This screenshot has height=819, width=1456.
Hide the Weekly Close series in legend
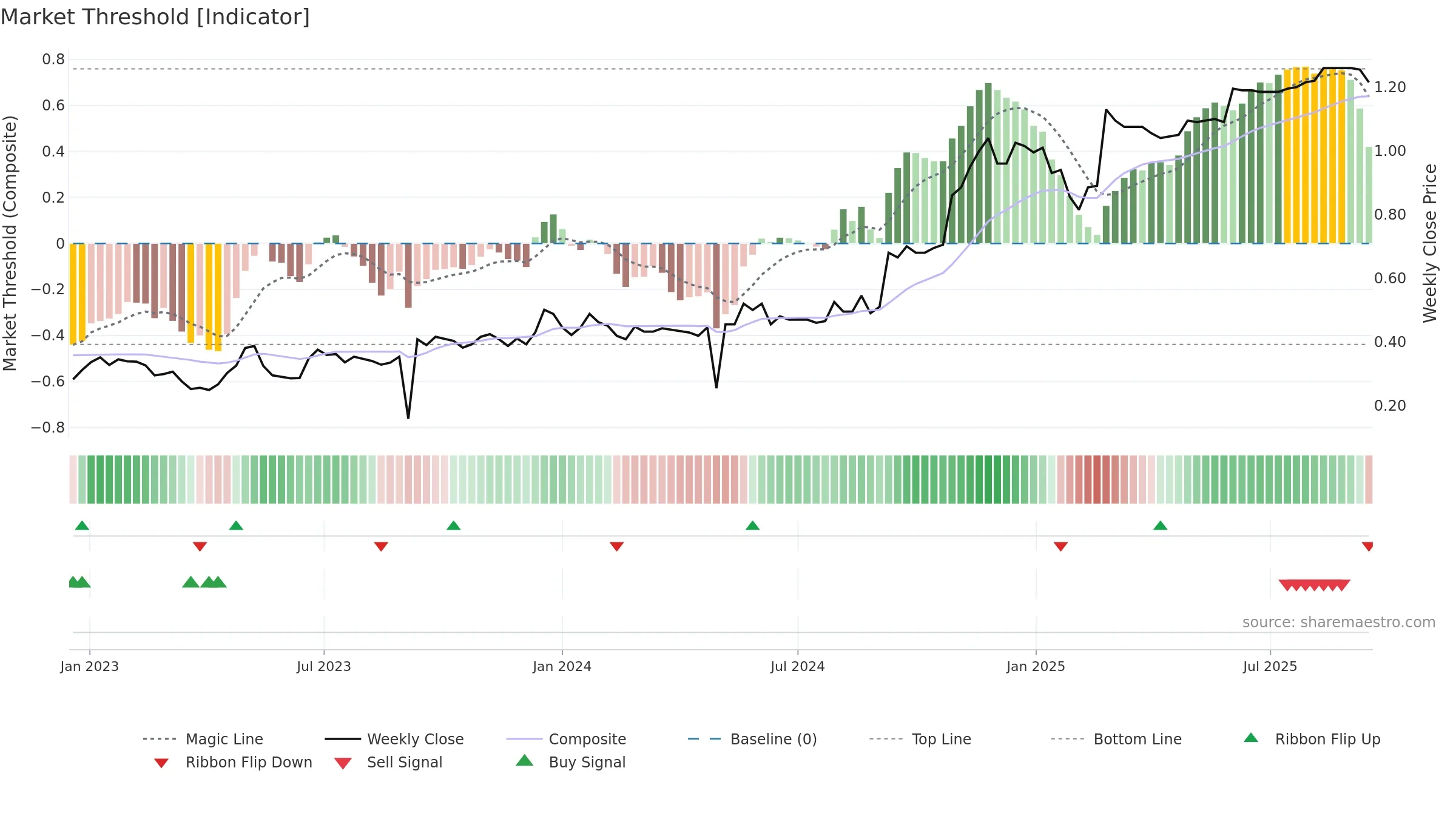(x=394, y=739)
